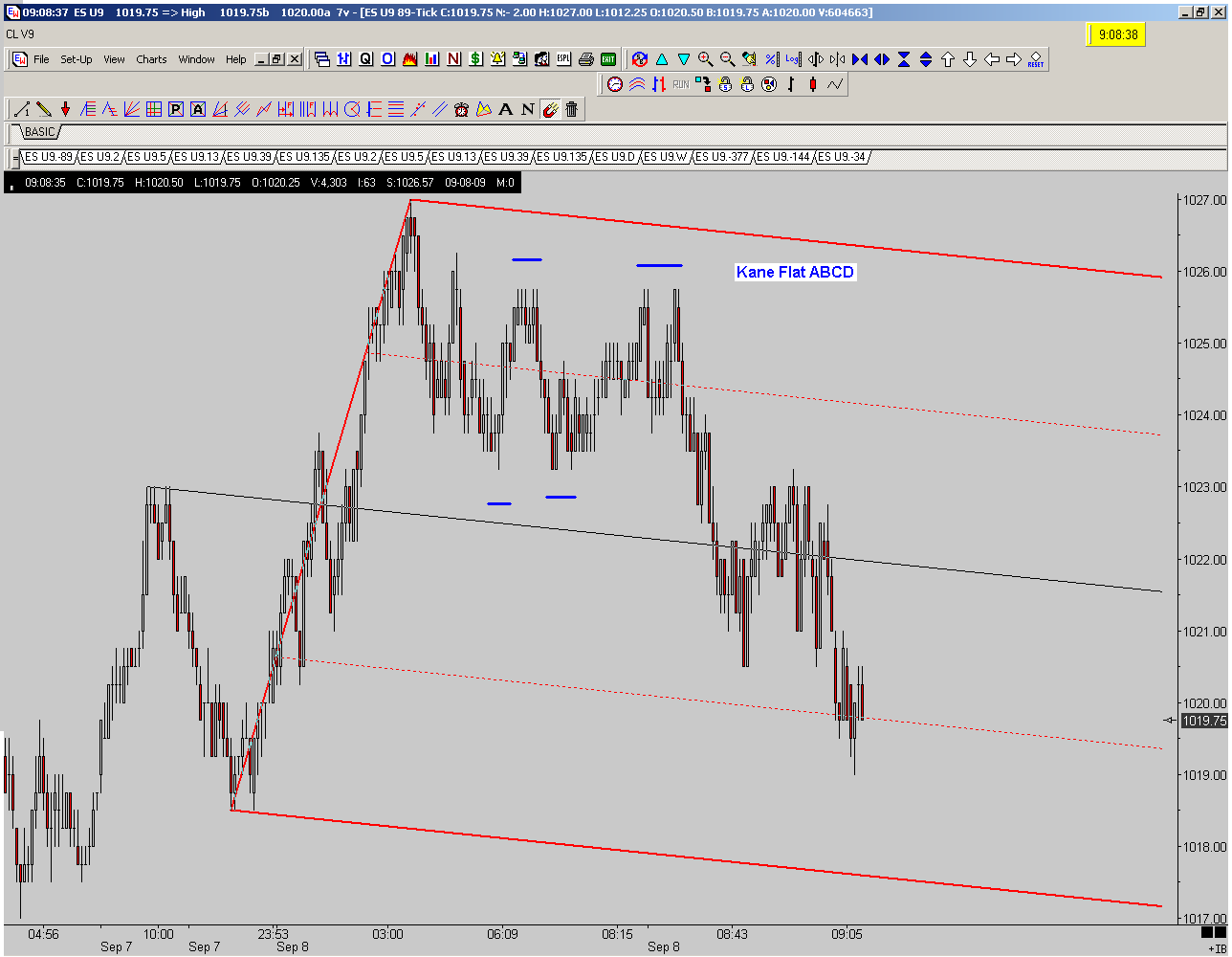Click the white left arrow icon
Viewport: 1232px width, 957px height.
click(991, 59)
